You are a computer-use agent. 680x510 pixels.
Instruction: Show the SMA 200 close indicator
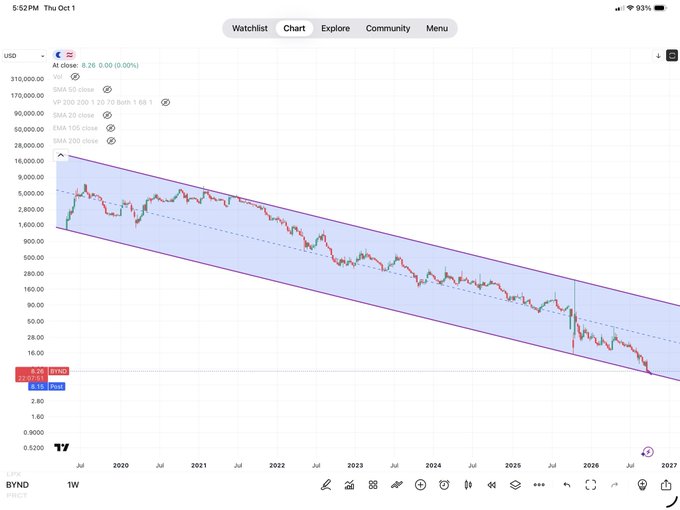pyautogui.click(x=111, y=141)
